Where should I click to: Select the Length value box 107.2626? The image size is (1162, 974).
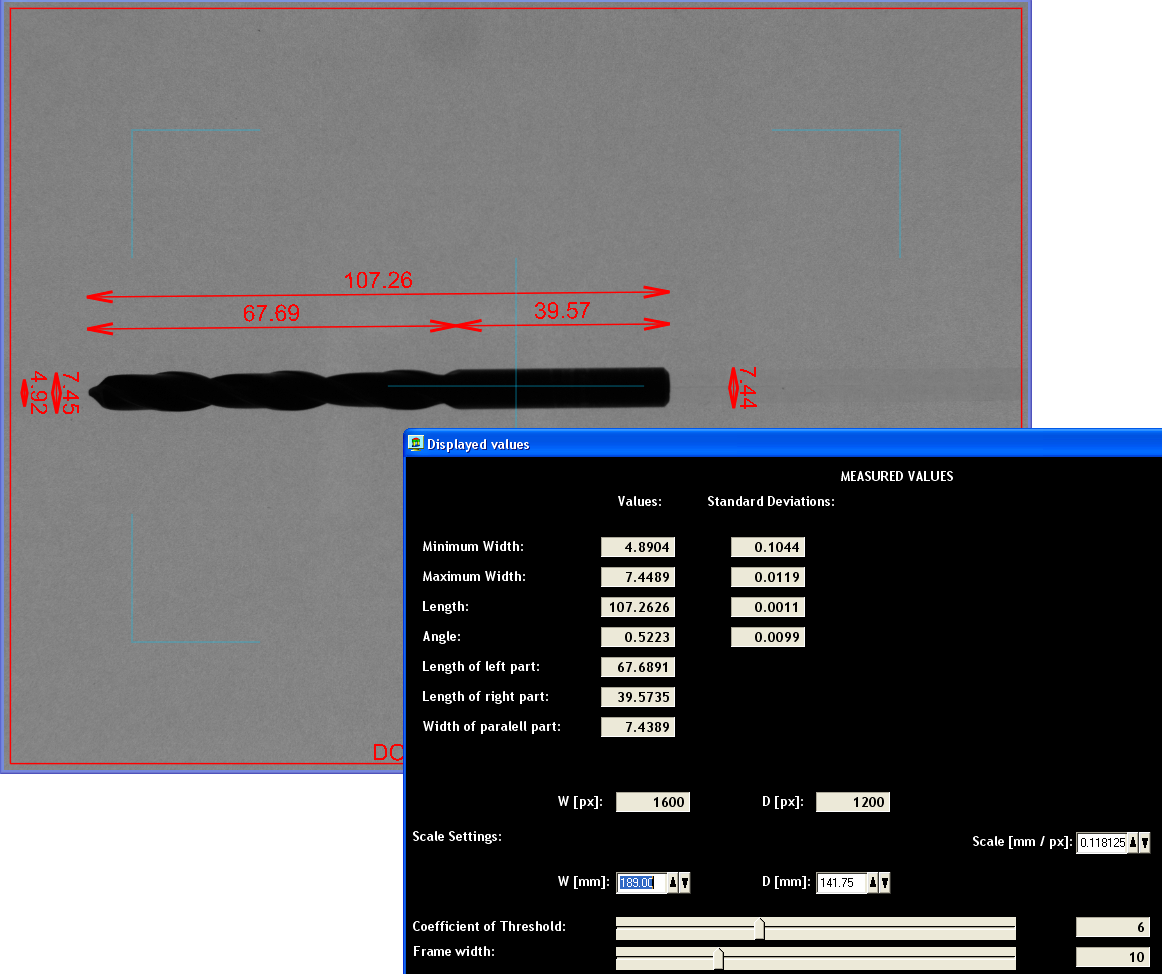pyautogui.click(x=638, y=607)
